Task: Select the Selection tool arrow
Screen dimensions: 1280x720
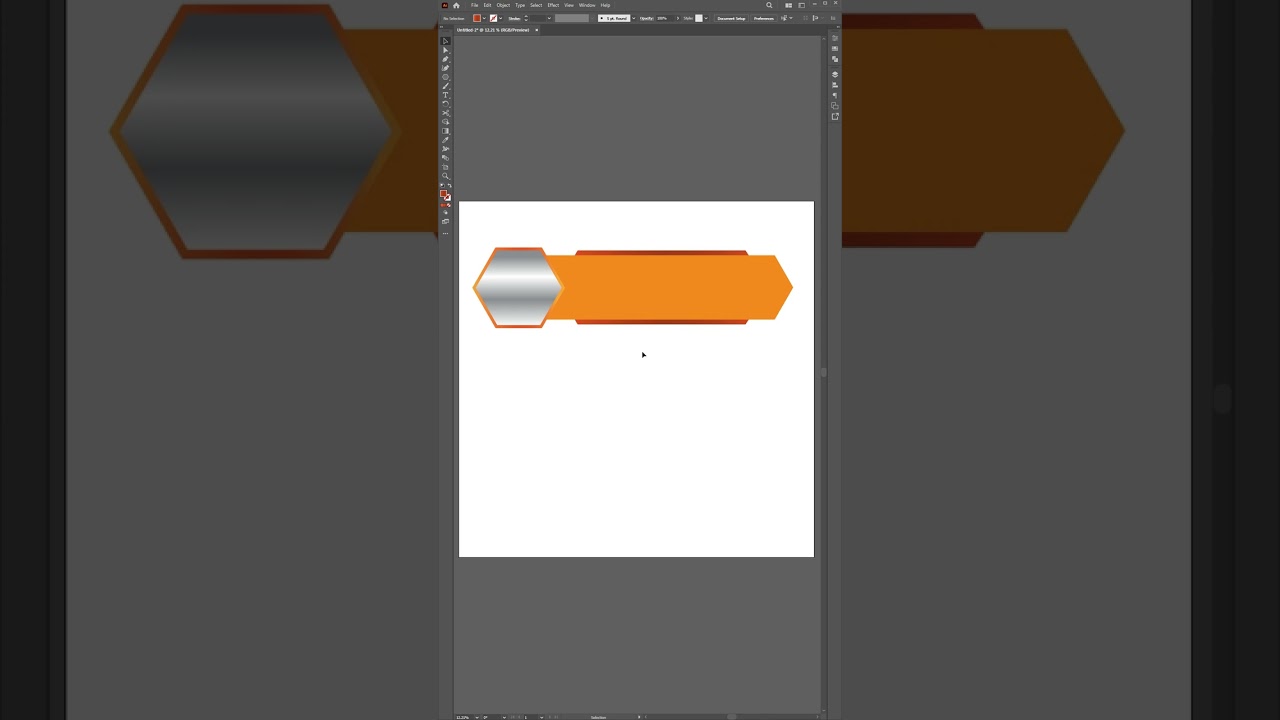Action: click(x=446, y=41)
